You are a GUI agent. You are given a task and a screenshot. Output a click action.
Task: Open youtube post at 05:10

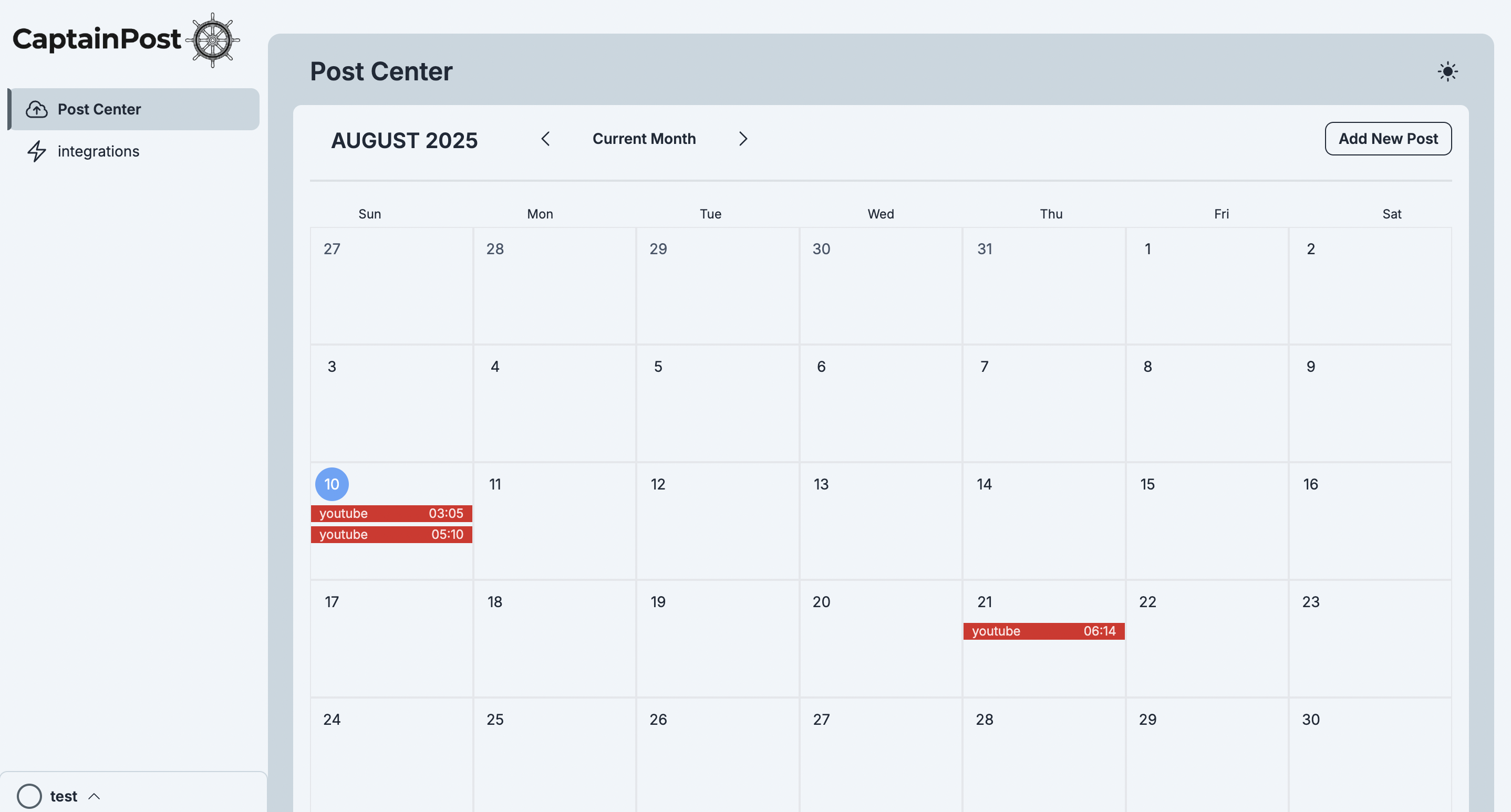391,535
